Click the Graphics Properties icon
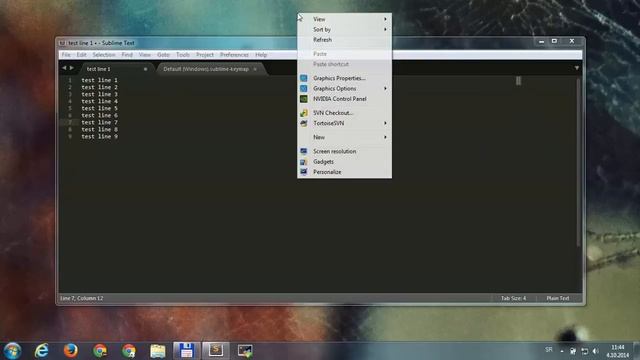The width and height of the screenshot is (640, 360). coord(304,78)
